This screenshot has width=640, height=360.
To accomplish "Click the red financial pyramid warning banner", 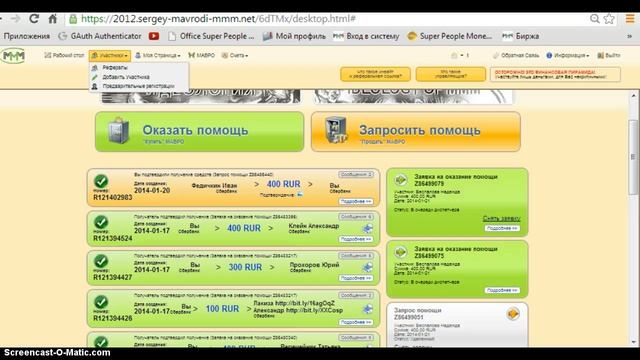I will 555,74.
